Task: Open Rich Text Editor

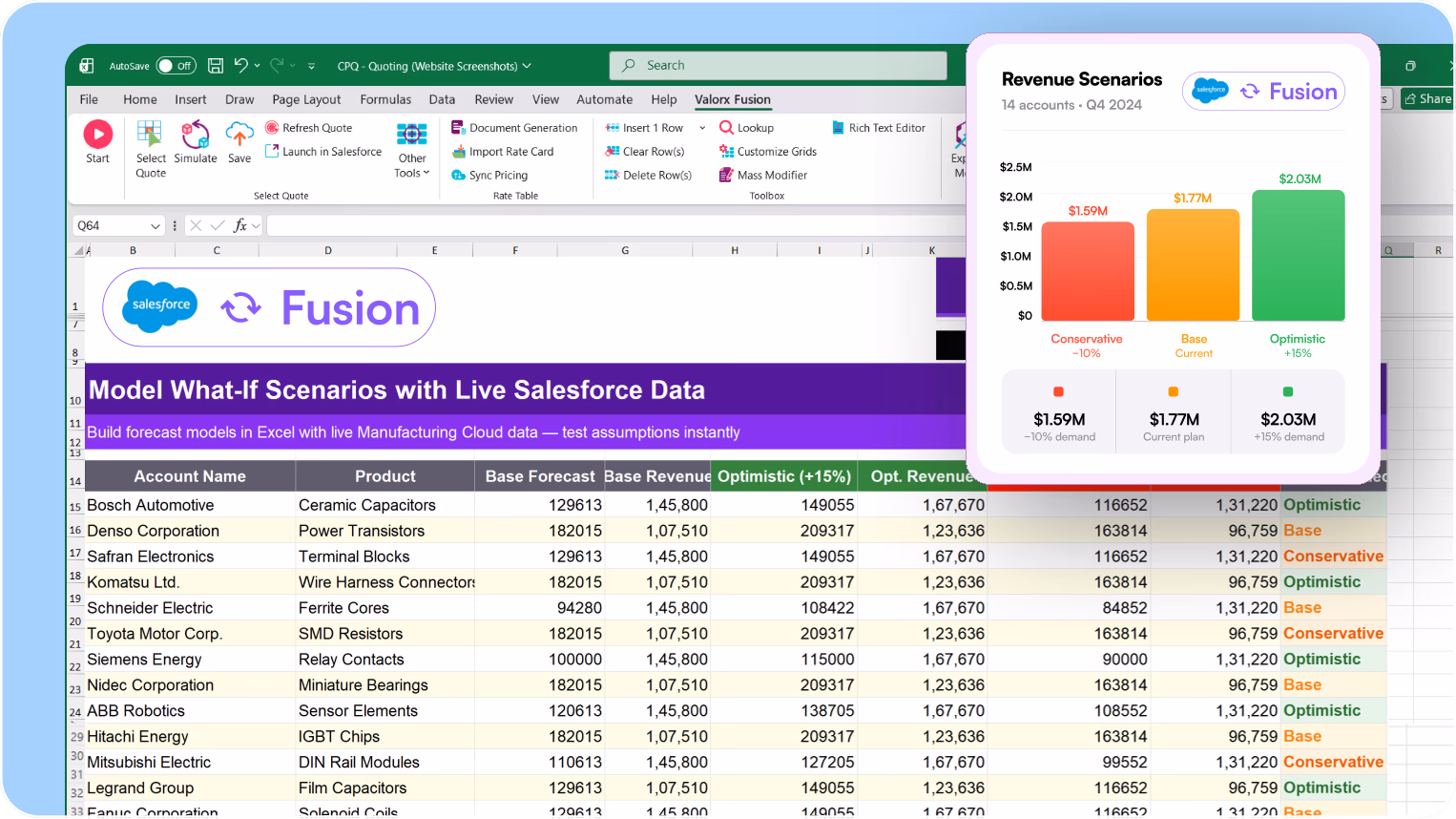Action: [x=879, y=128]
